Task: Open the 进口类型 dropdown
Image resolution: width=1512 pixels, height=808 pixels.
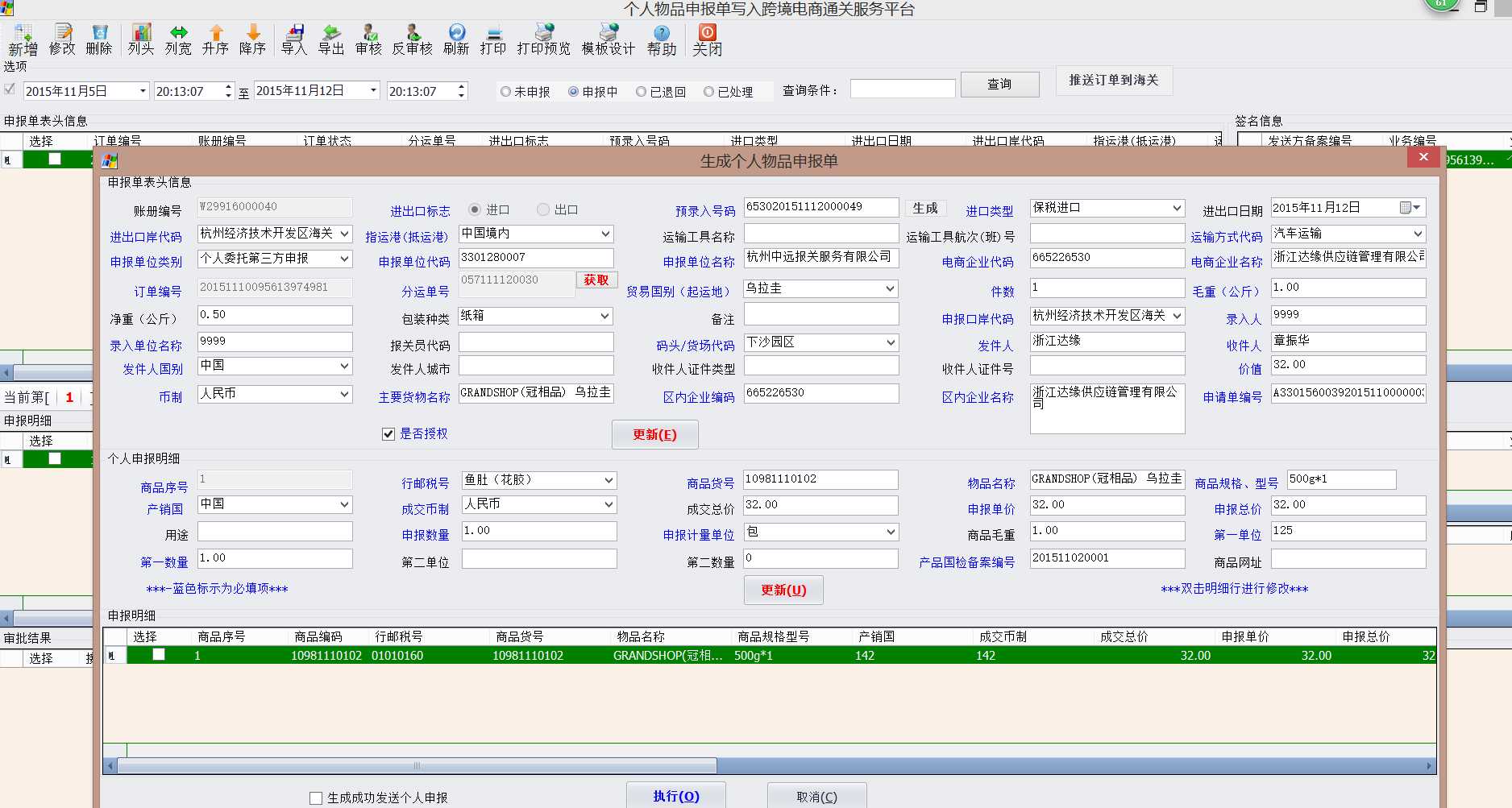Action: 1178,208
